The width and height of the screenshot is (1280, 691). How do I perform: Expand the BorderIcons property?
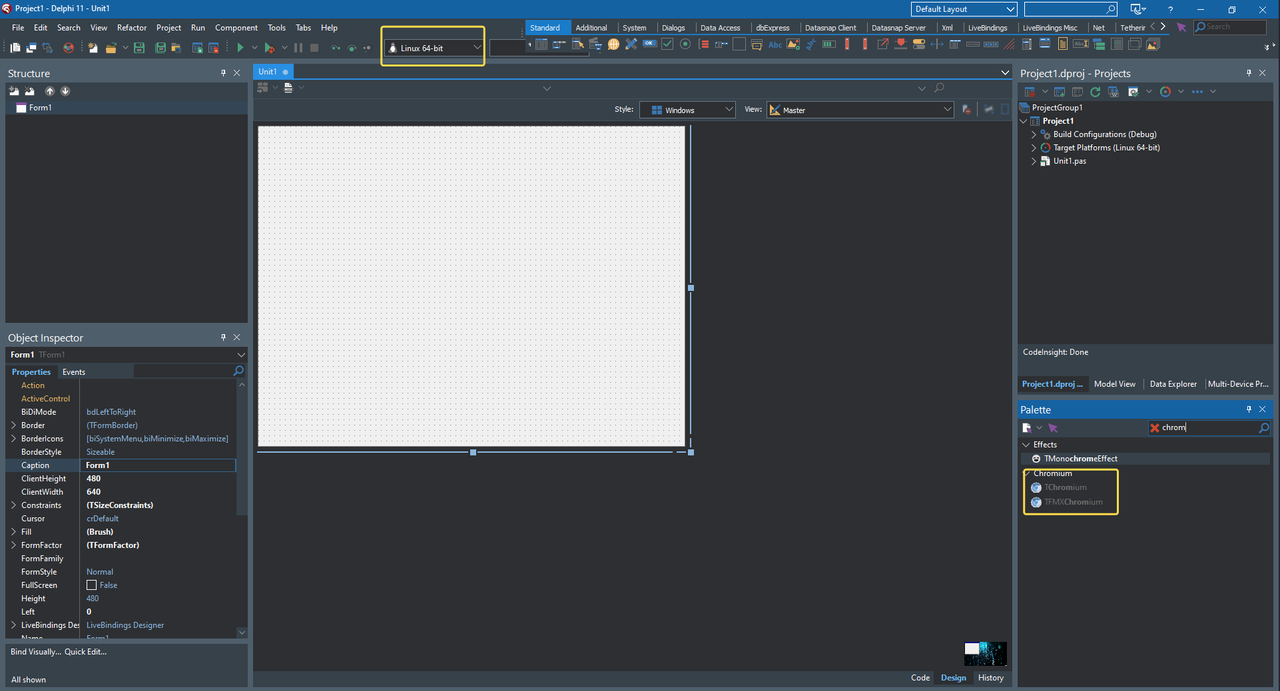(13, 439)
